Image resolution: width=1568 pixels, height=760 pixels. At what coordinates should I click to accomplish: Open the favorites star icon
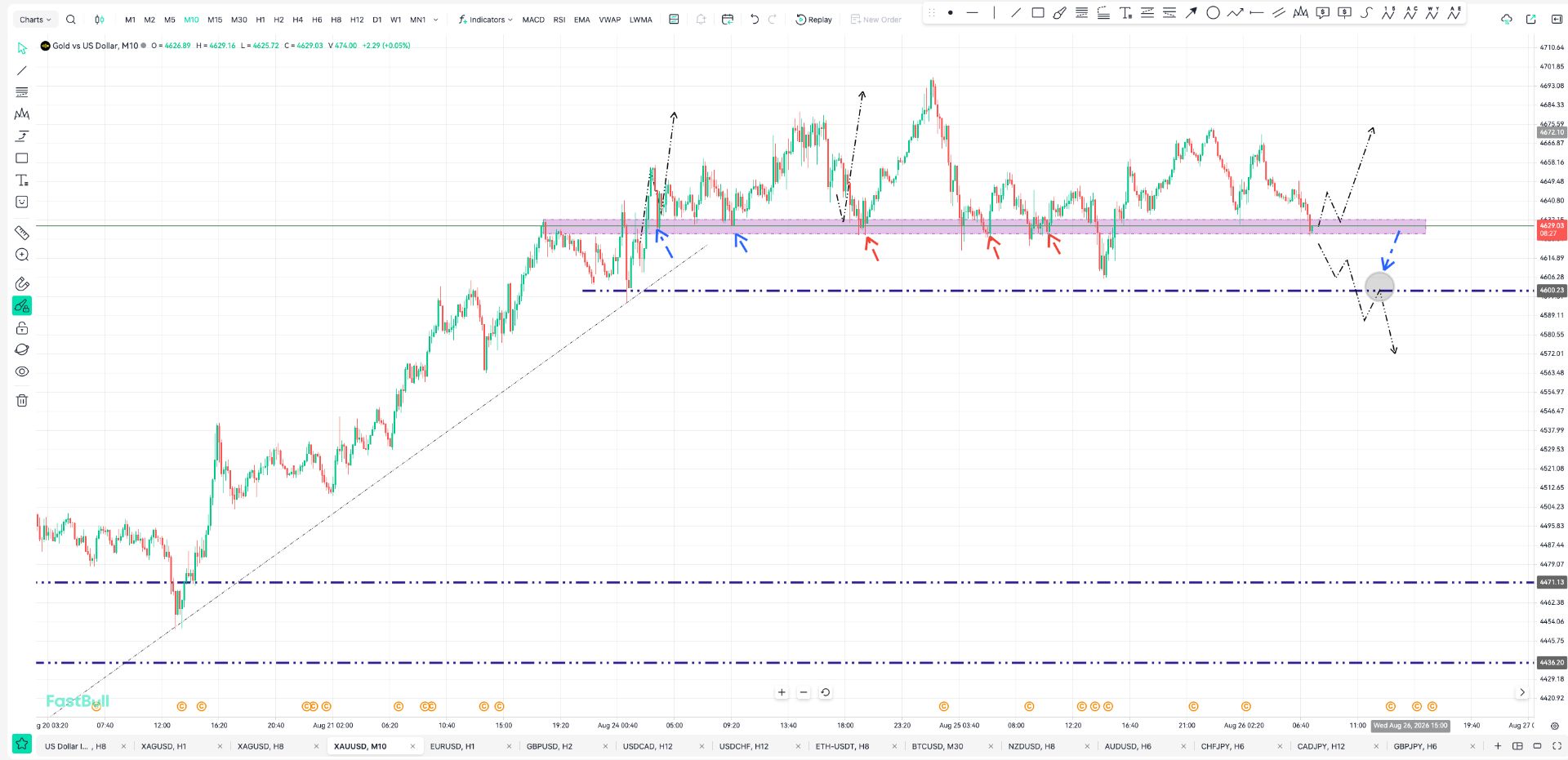tap(21, 744)
